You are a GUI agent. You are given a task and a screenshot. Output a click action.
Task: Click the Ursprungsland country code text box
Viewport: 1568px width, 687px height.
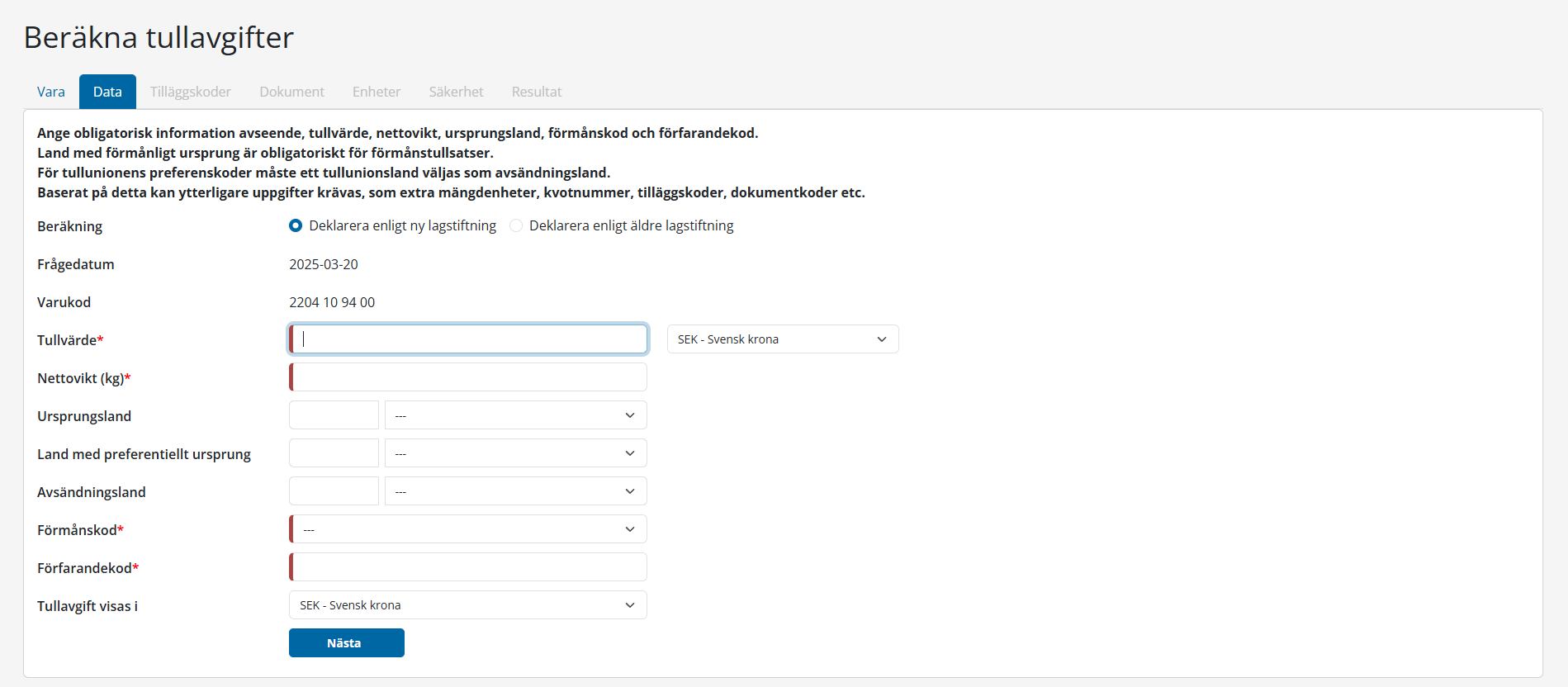pyautogui.click(x=334, y=415)
